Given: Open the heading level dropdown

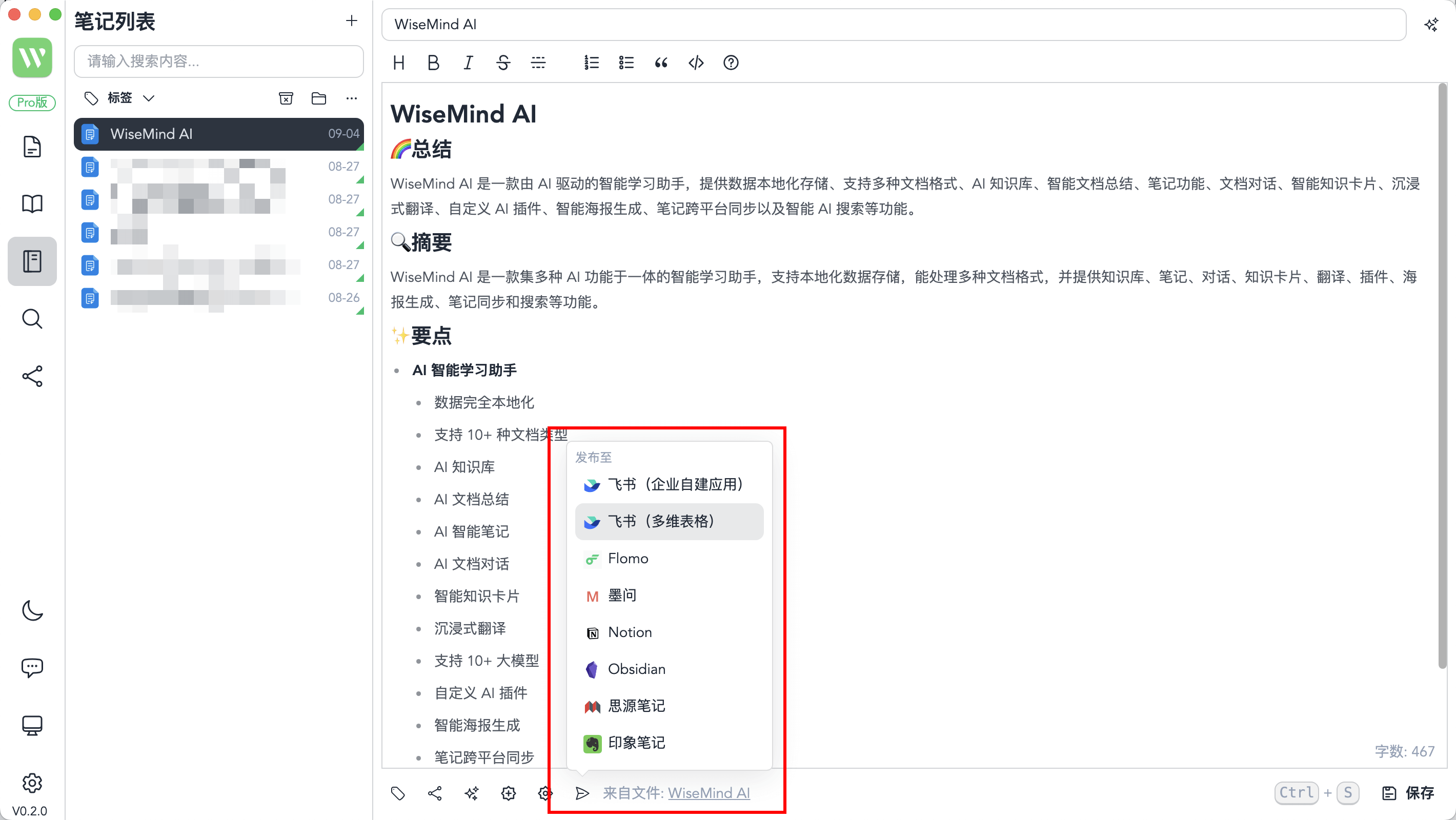Looking at the screenshot, I should point(398,63).
